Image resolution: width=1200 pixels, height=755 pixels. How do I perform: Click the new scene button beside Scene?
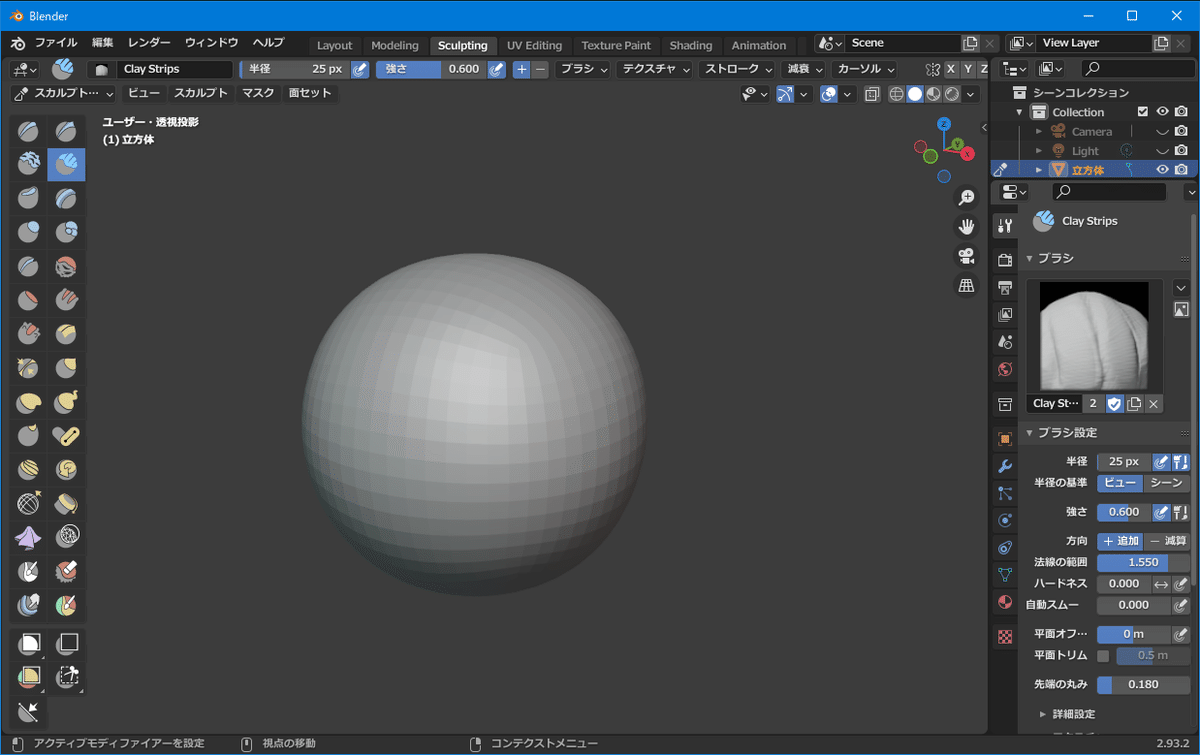pyautogui.click(x=970, y=43)
